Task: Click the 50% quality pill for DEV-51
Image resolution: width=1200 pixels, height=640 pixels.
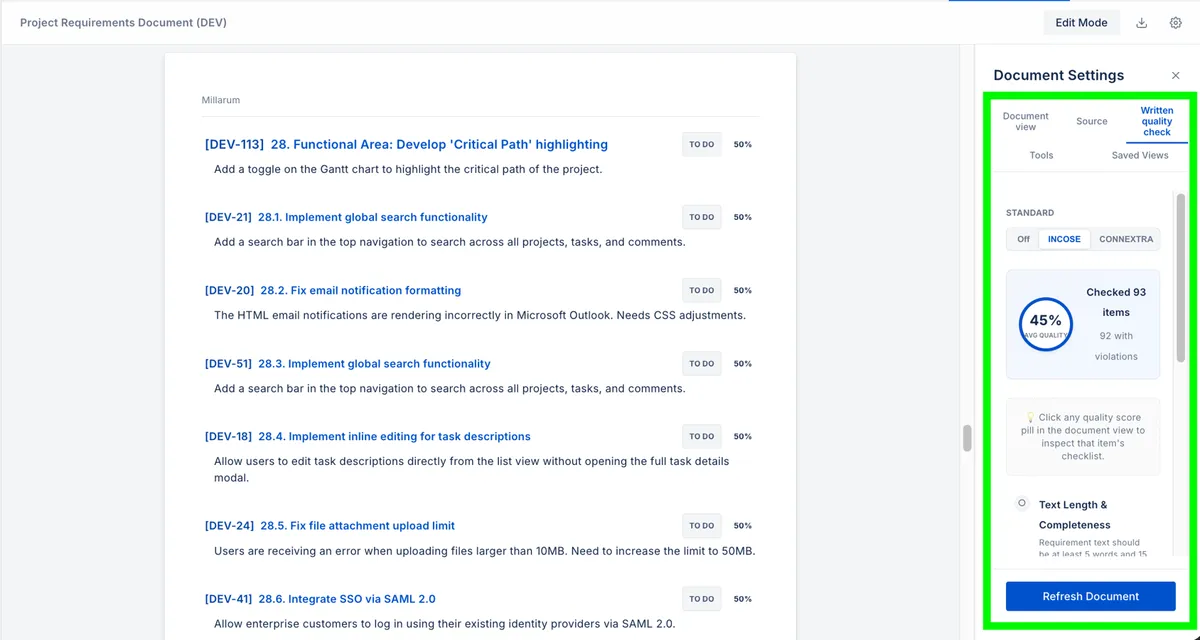Action: click(x=743, y=364)
